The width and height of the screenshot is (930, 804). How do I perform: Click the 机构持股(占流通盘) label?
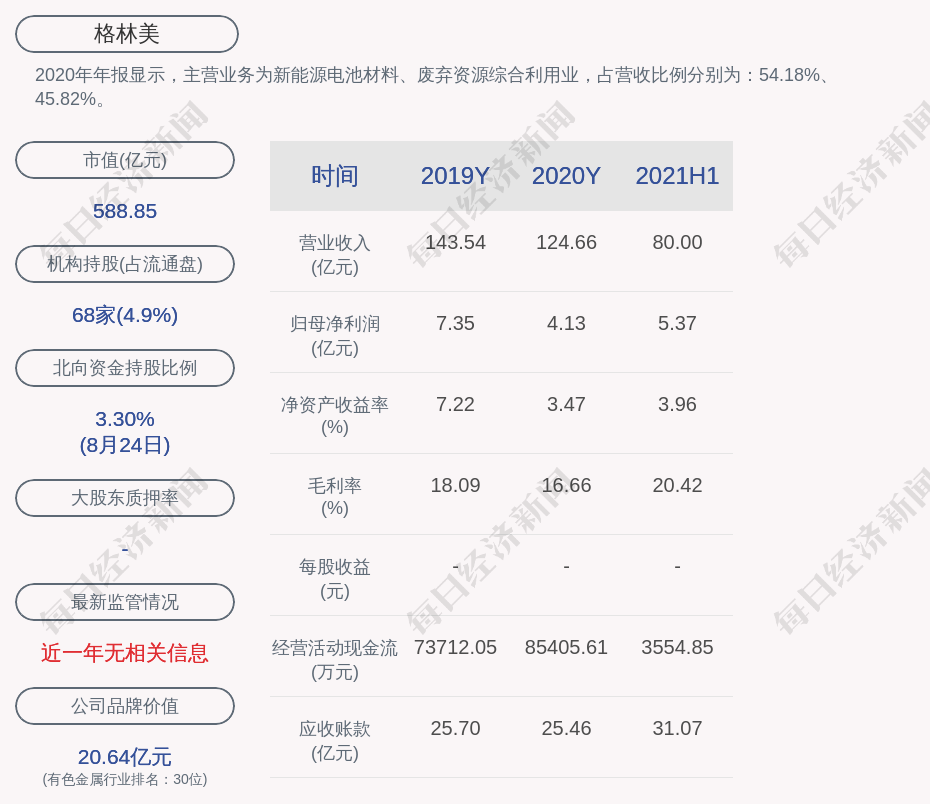[125, 264]
